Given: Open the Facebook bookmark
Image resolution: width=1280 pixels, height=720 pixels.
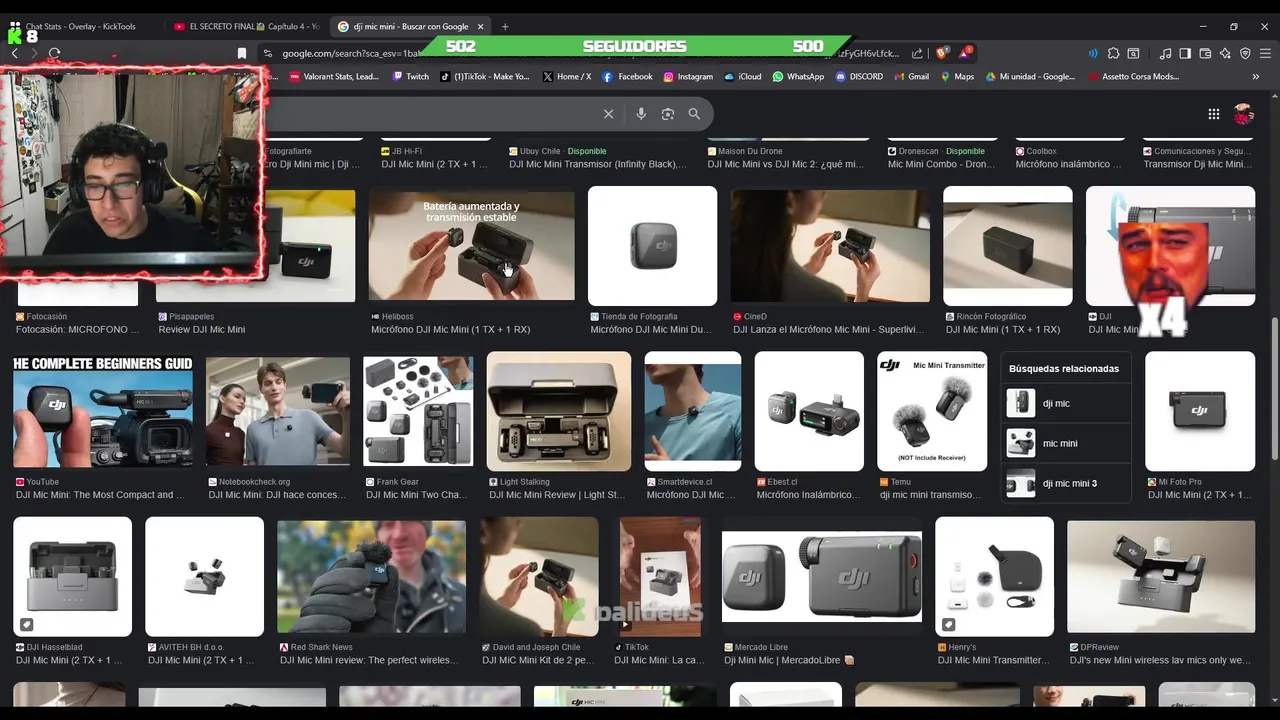Looking at the screenshot, I should 628,76.
